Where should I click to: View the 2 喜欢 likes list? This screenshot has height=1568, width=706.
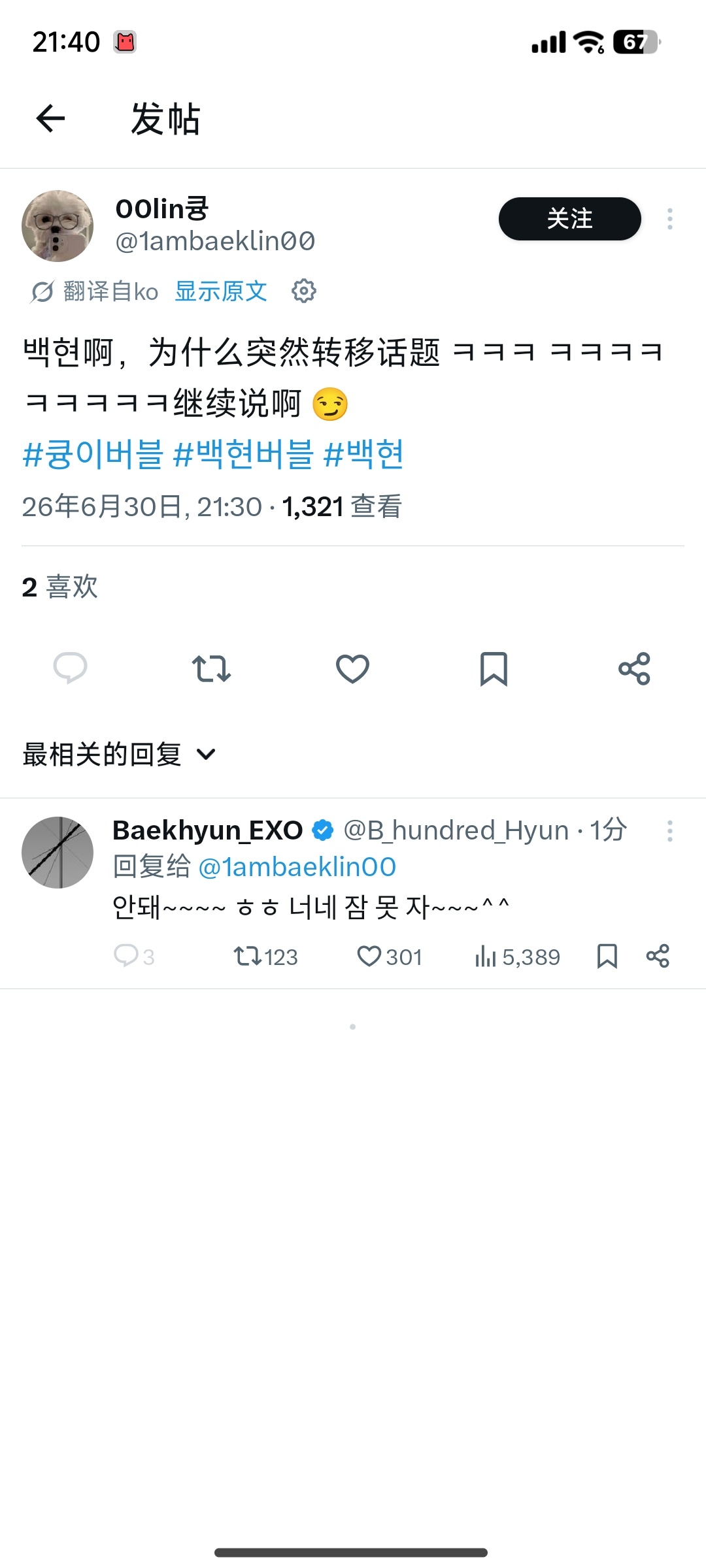pos(59,587)
